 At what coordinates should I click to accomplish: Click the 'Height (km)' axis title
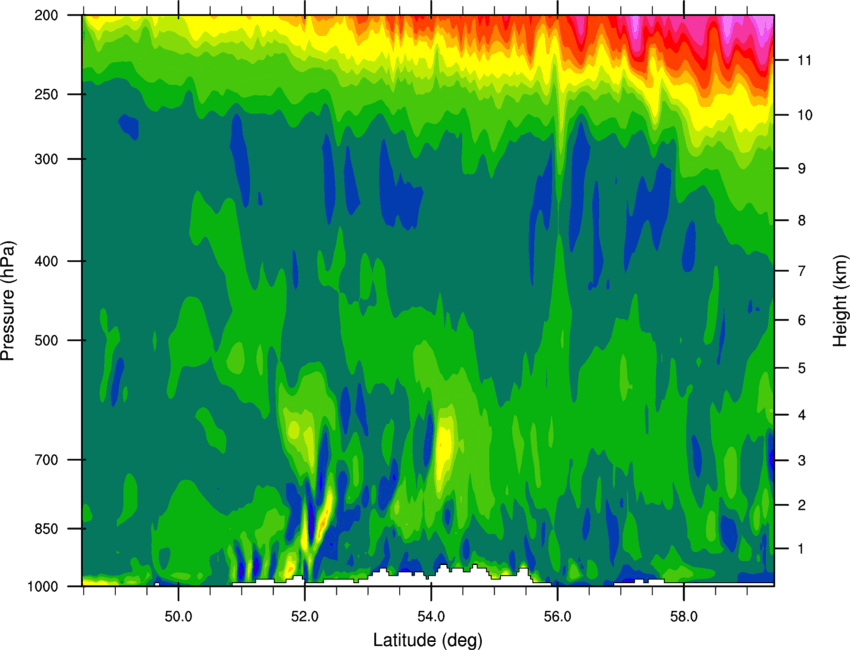coord(840,300)
